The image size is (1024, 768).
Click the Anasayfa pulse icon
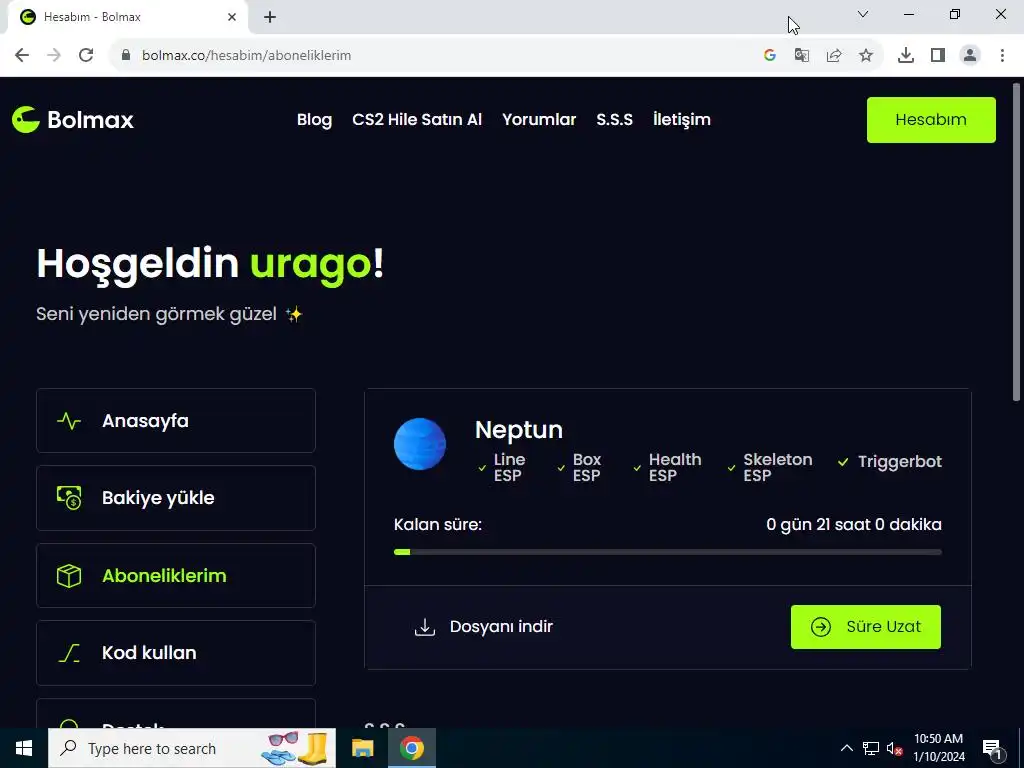point(69,421)
